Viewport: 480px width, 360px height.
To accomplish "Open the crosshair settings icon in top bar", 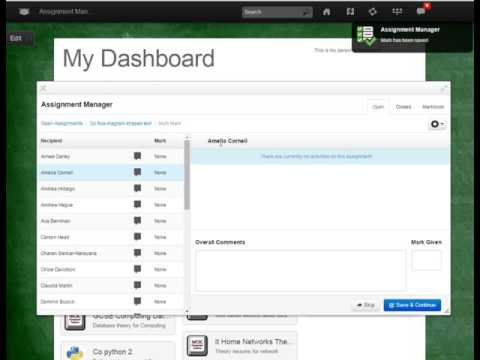I will 373,12.
